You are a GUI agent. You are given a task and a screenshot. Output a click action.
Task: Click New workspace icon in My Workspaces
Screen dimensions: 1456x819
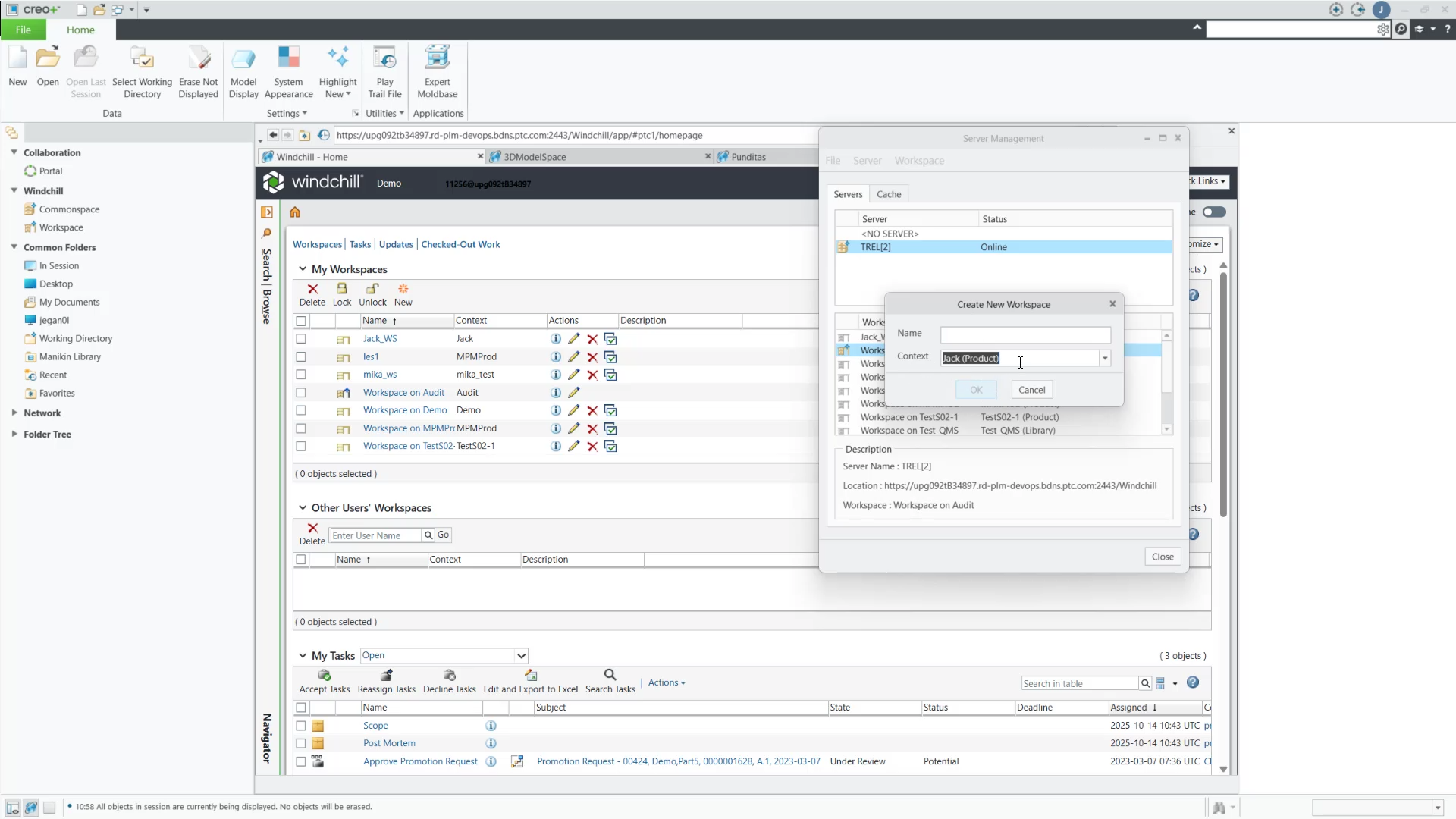click(403, 289)
